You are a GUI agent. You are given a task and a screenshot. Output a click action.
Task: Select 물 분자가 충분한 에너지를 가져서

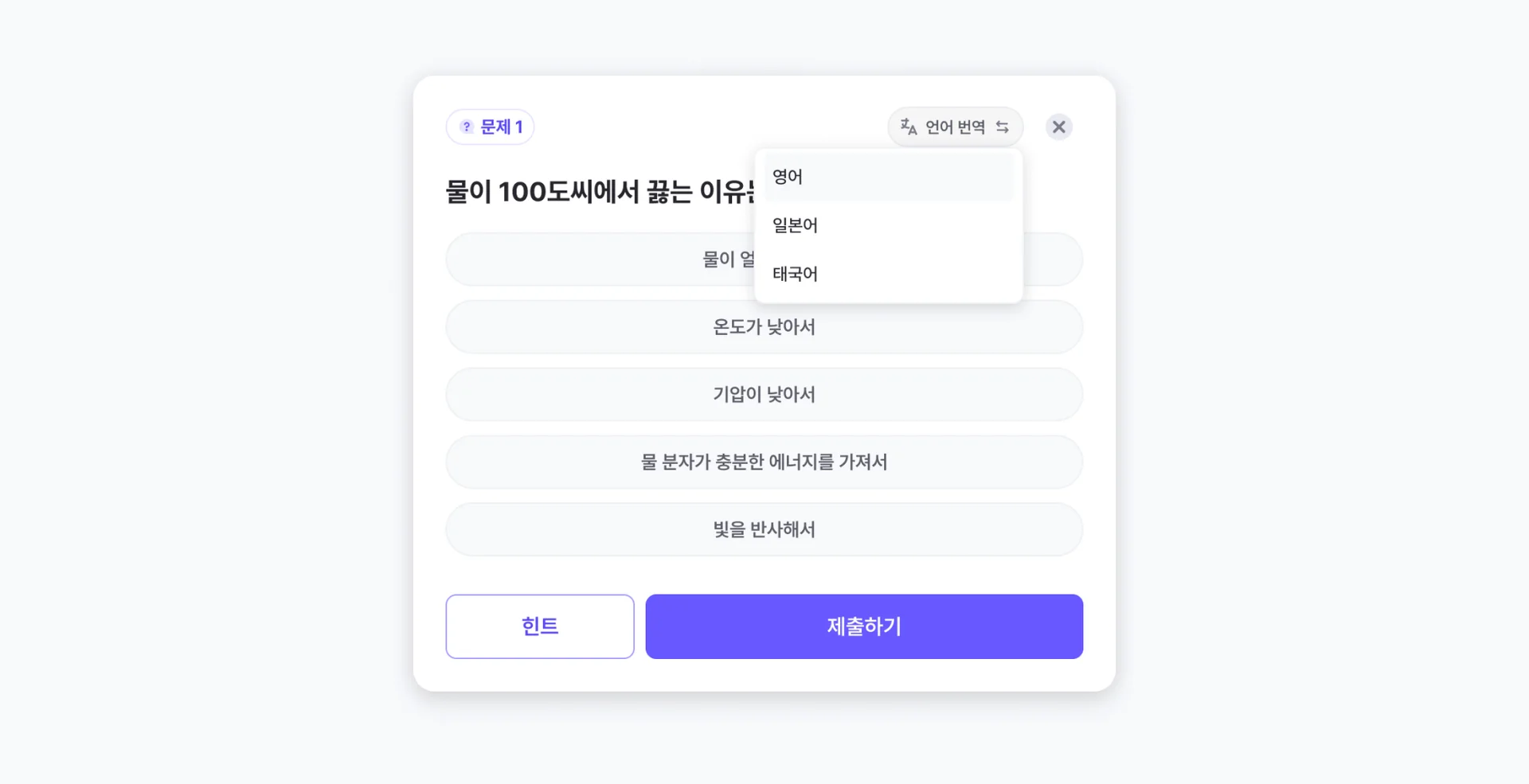(764, 462)
